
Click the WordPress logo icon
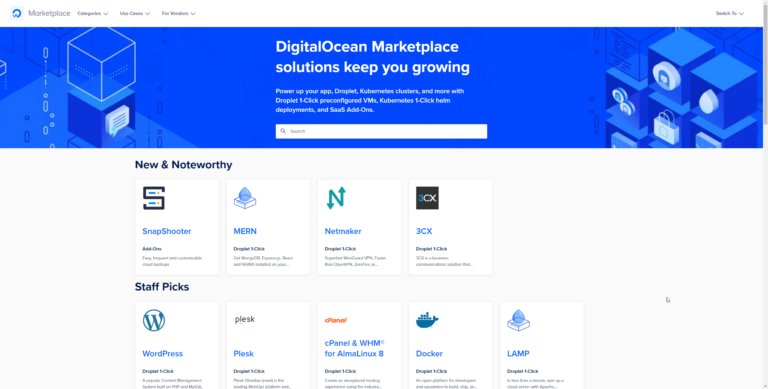pos(154,320)
